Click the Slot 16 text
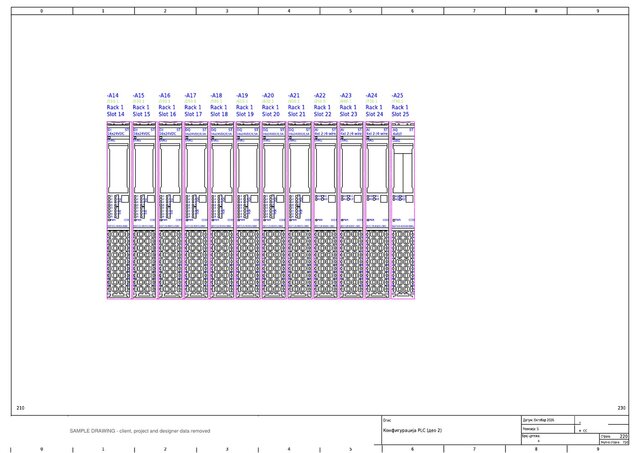 (x=167, y=114)
